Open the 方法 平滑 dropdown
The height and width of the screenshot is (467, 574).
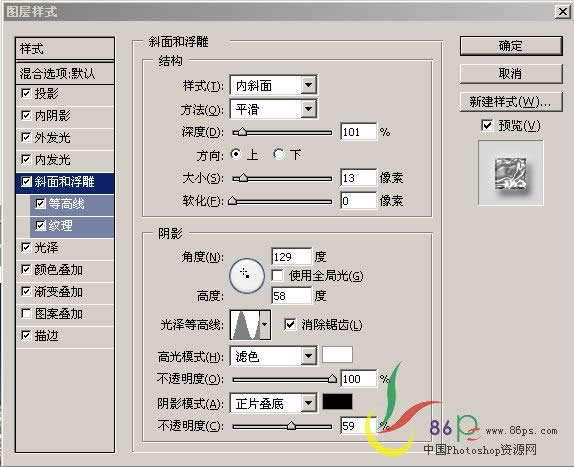[x=273, y=109]
